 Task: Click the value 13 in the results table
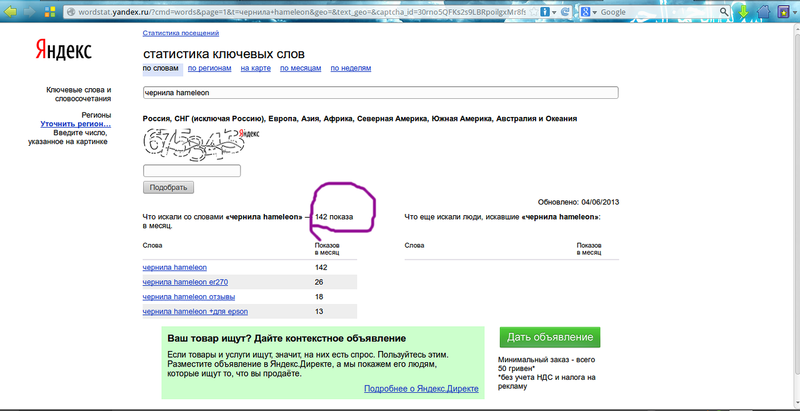click(x=319, y=311)
